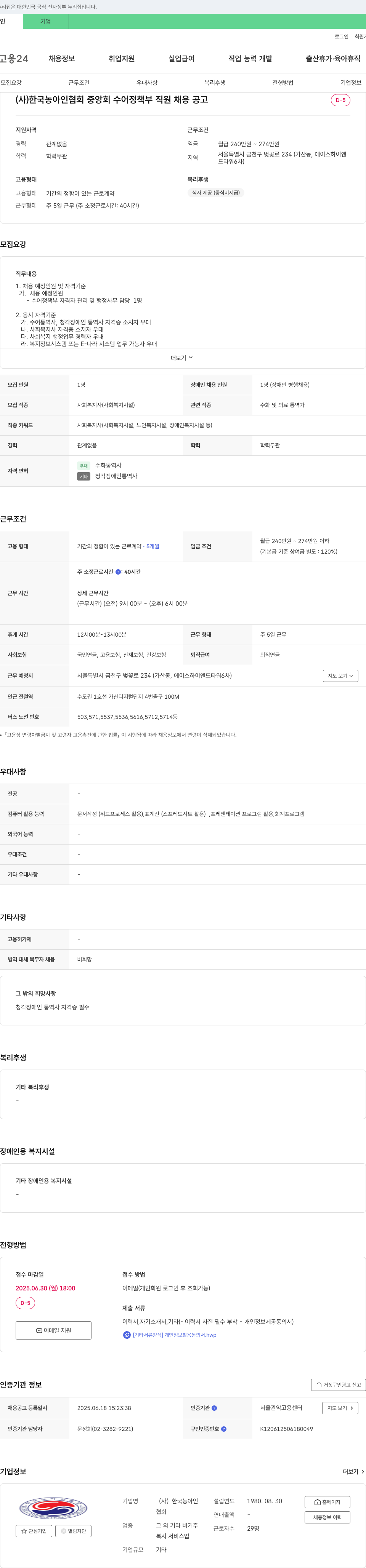
Task: Open the 채용정보 menu
Action: tap(61, 58)
